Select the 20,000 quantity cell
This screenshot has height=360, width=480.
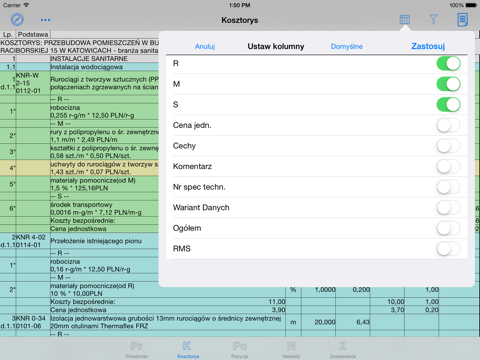319,322
